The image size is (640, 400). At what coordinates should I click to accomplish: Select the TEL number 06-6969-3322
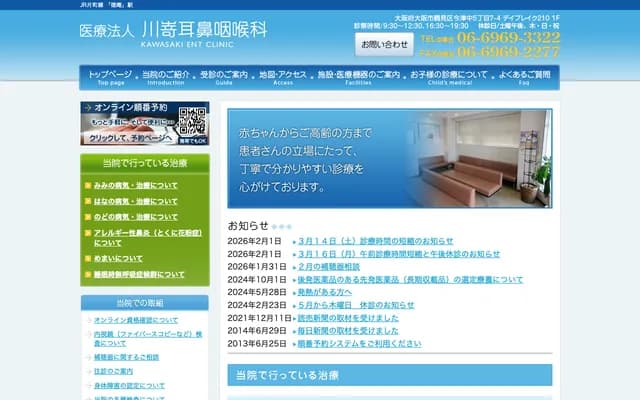point(508,38)
